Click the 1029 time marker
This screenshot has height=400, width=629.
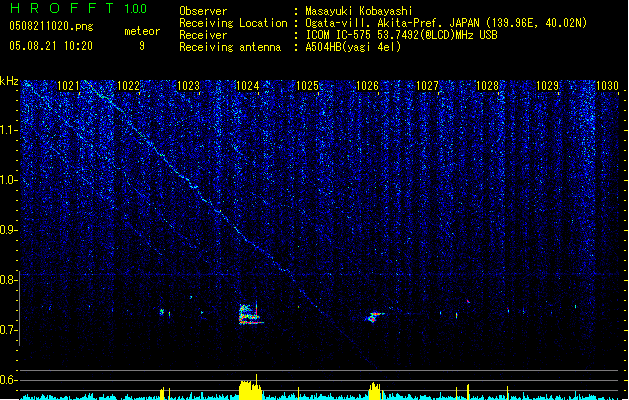[x=547, y=86]
